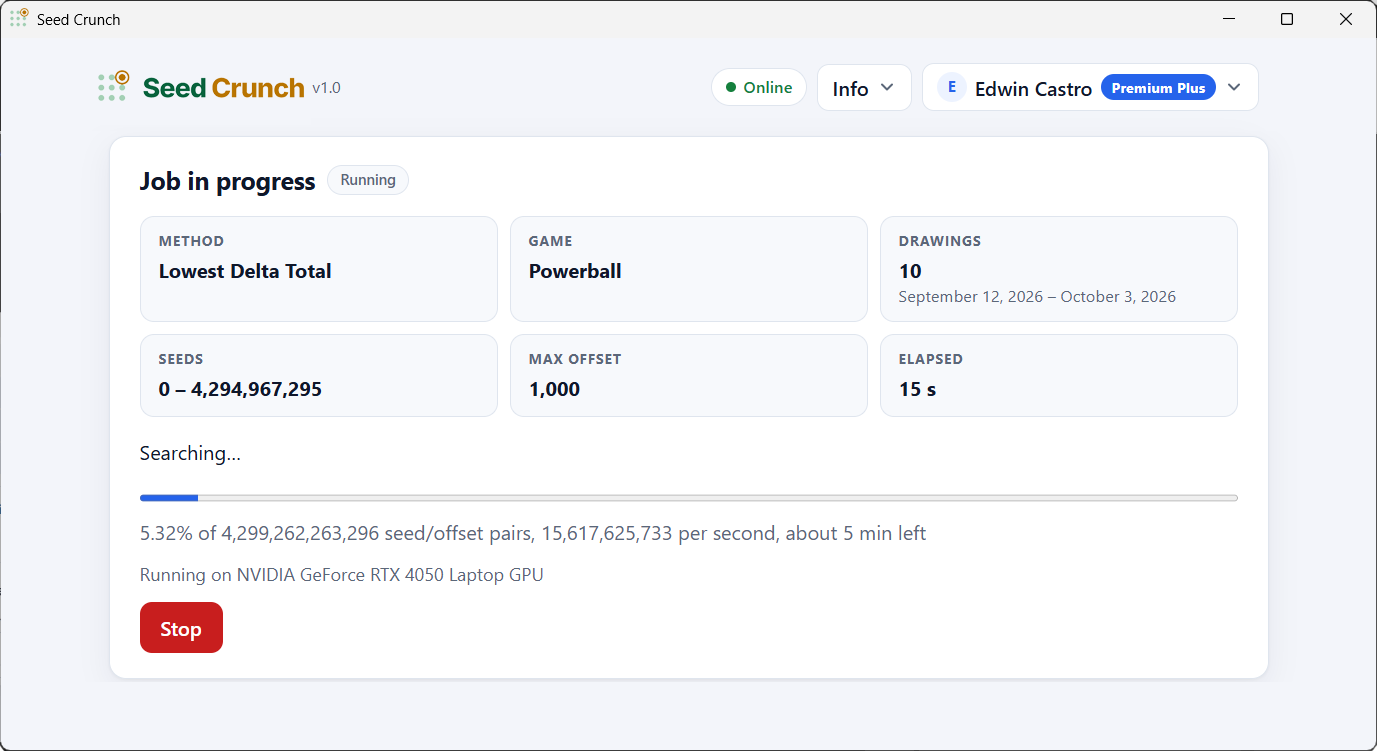
Task: Click the Seed Crunch logo icon in header
Action: 114,86
